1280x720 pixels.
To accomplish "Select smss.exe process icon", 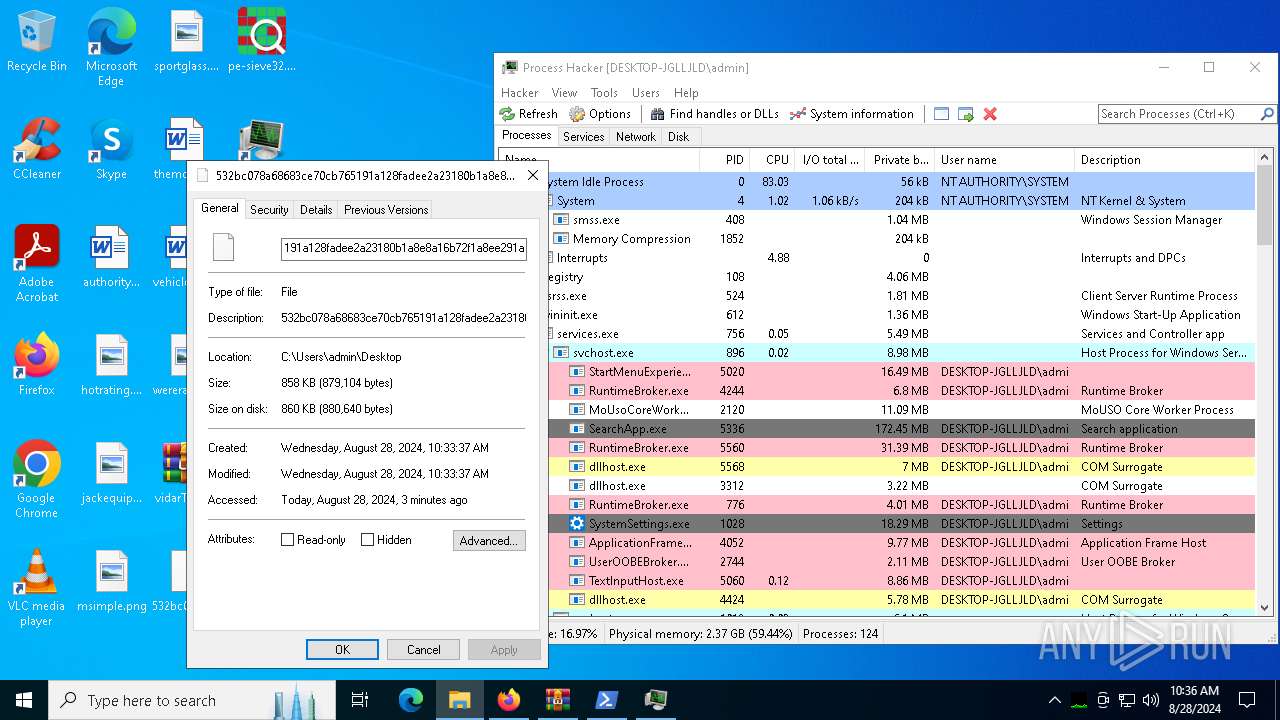I will (561, 220).
